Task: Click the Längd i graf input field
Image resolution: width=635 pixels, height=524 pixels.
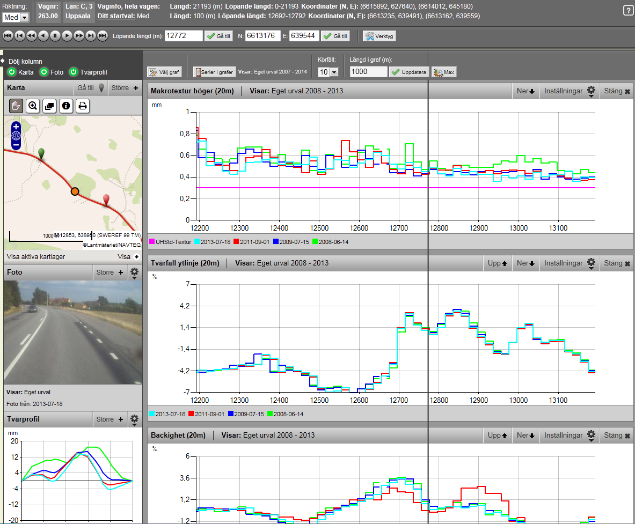Action: click(x=368, y=72)
